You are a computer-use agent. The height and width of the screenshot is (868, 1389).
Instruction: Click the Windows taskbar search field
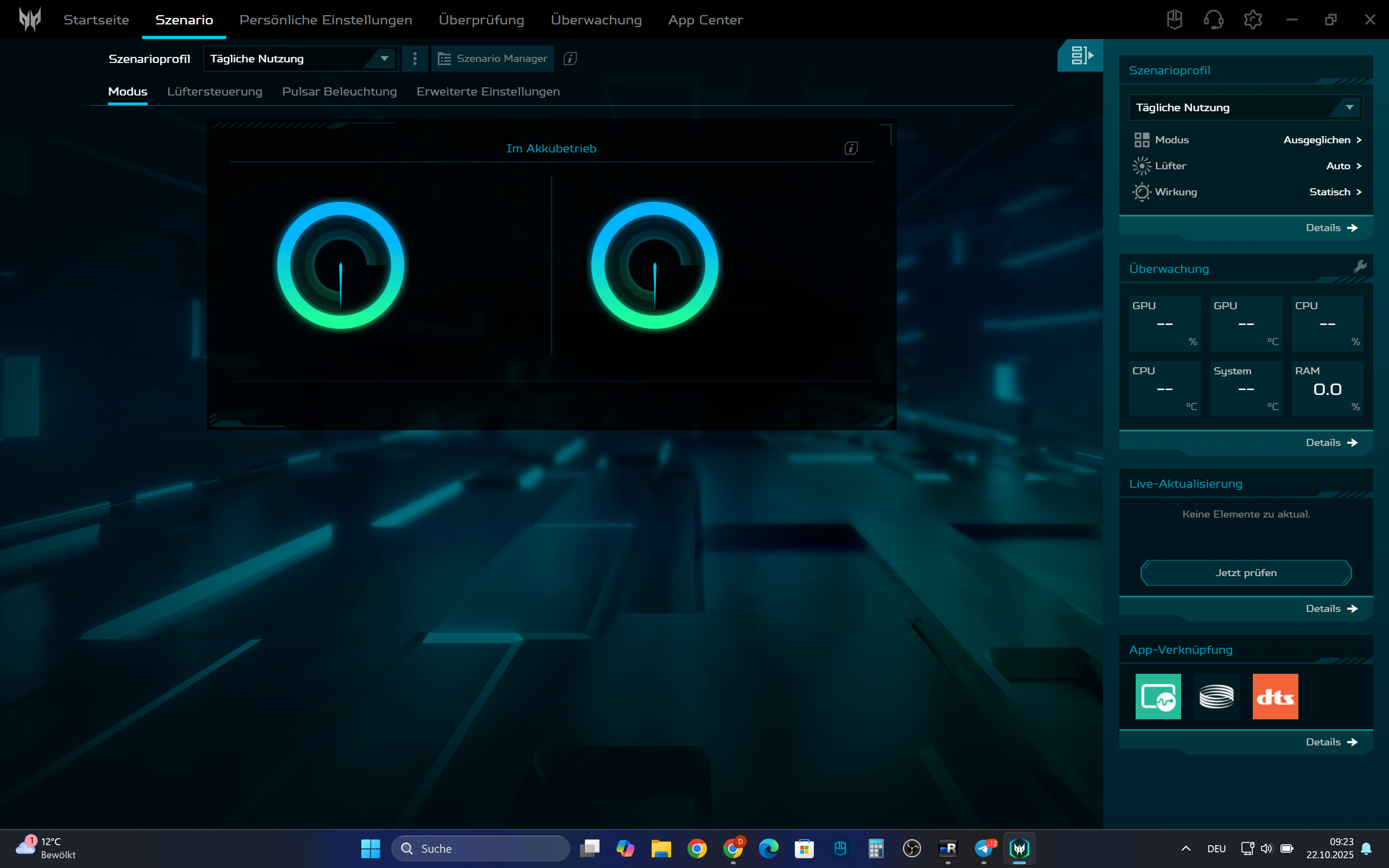pos(481,848)
